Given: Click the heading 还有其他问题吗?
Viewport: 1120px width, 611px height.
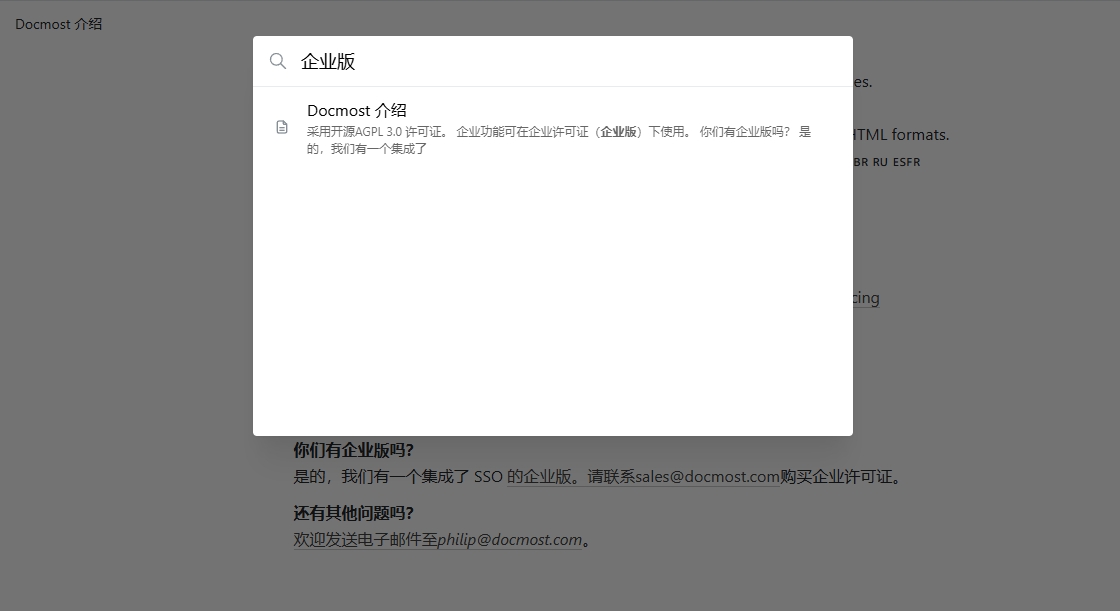Looking at the screenshot, I should (353, 513).
